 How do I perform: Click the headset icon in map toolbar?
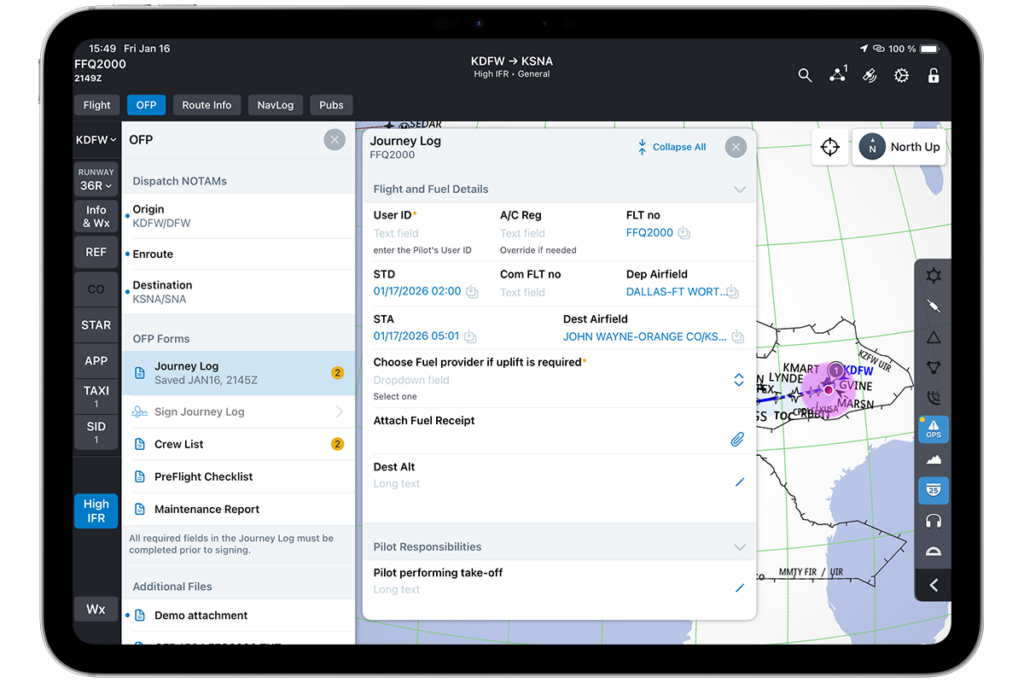(933, 521)
